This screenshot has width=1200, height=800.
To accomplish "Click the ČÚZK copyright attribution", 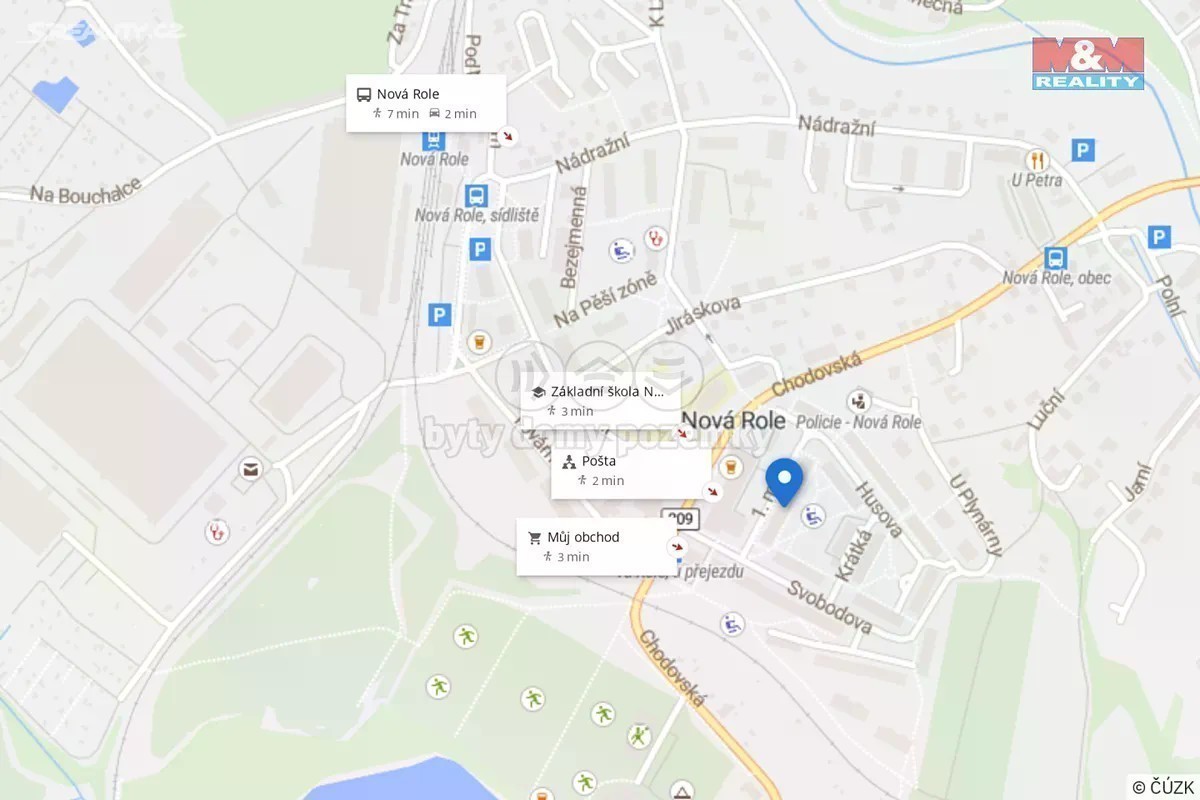I will (x=1164, y=787).
